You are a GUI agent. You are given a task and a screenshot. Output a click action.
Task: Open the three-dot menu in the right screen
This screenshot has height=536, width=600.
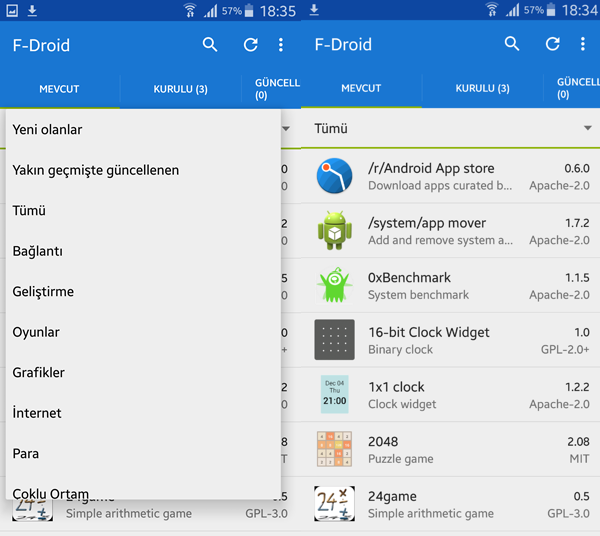(x=583, y=44)
